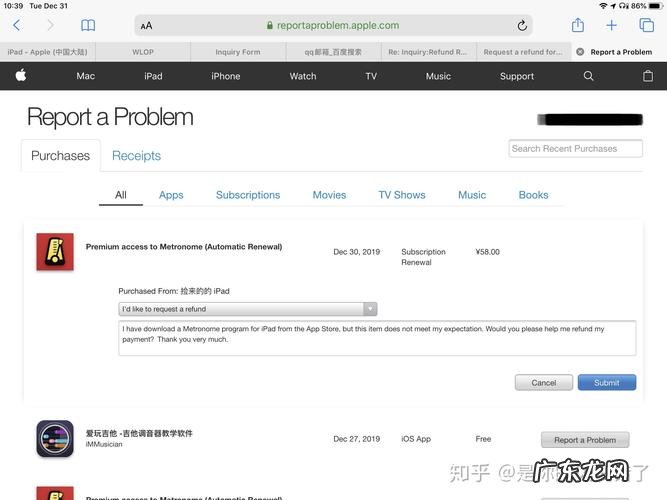Open the Apple site search magnifier
Image resolution: width=667 pixels, height=500 pixels.
coord(588,76)
